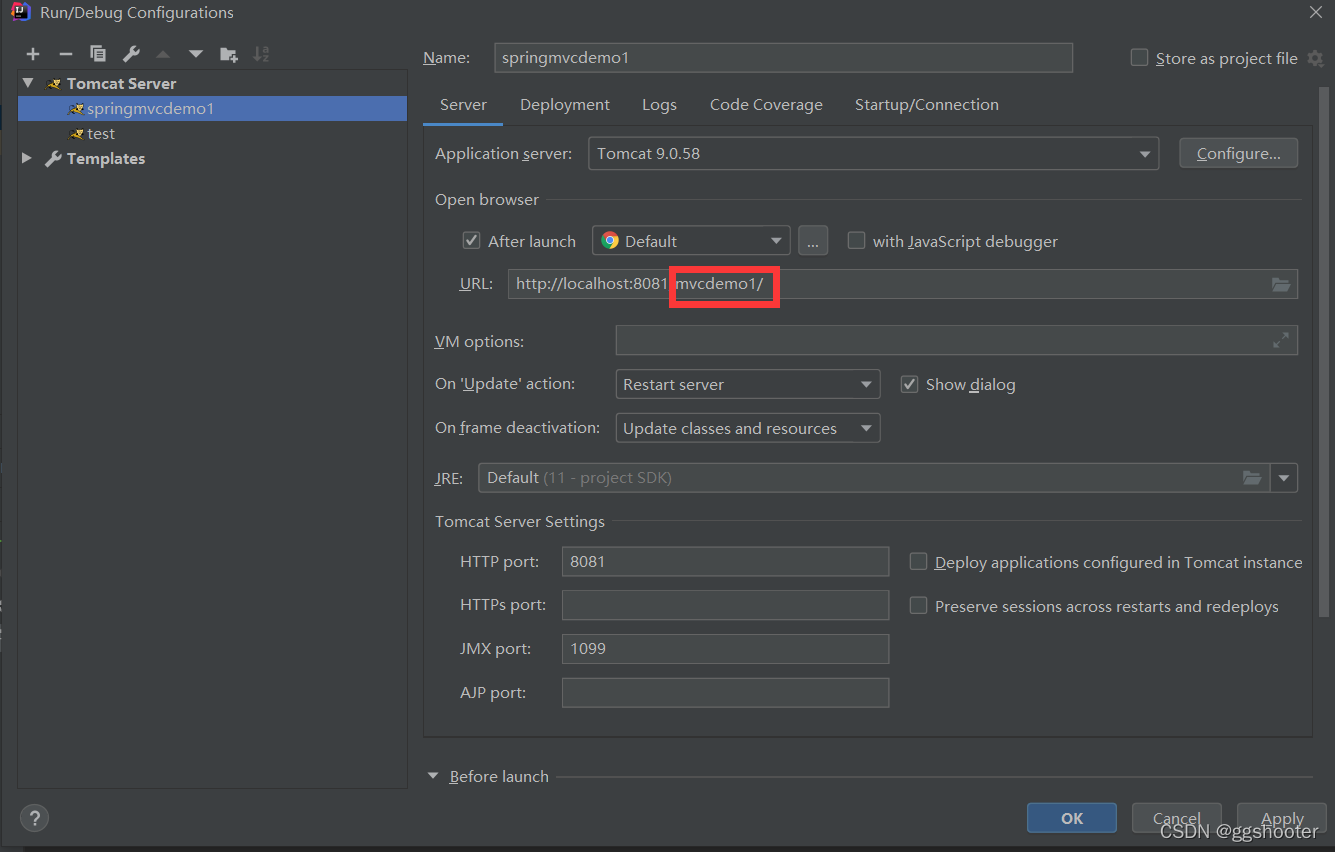The width and height of the screenshot is (1335, 852).
Task: Click the JMX port field
Action: tap(725, 648)
